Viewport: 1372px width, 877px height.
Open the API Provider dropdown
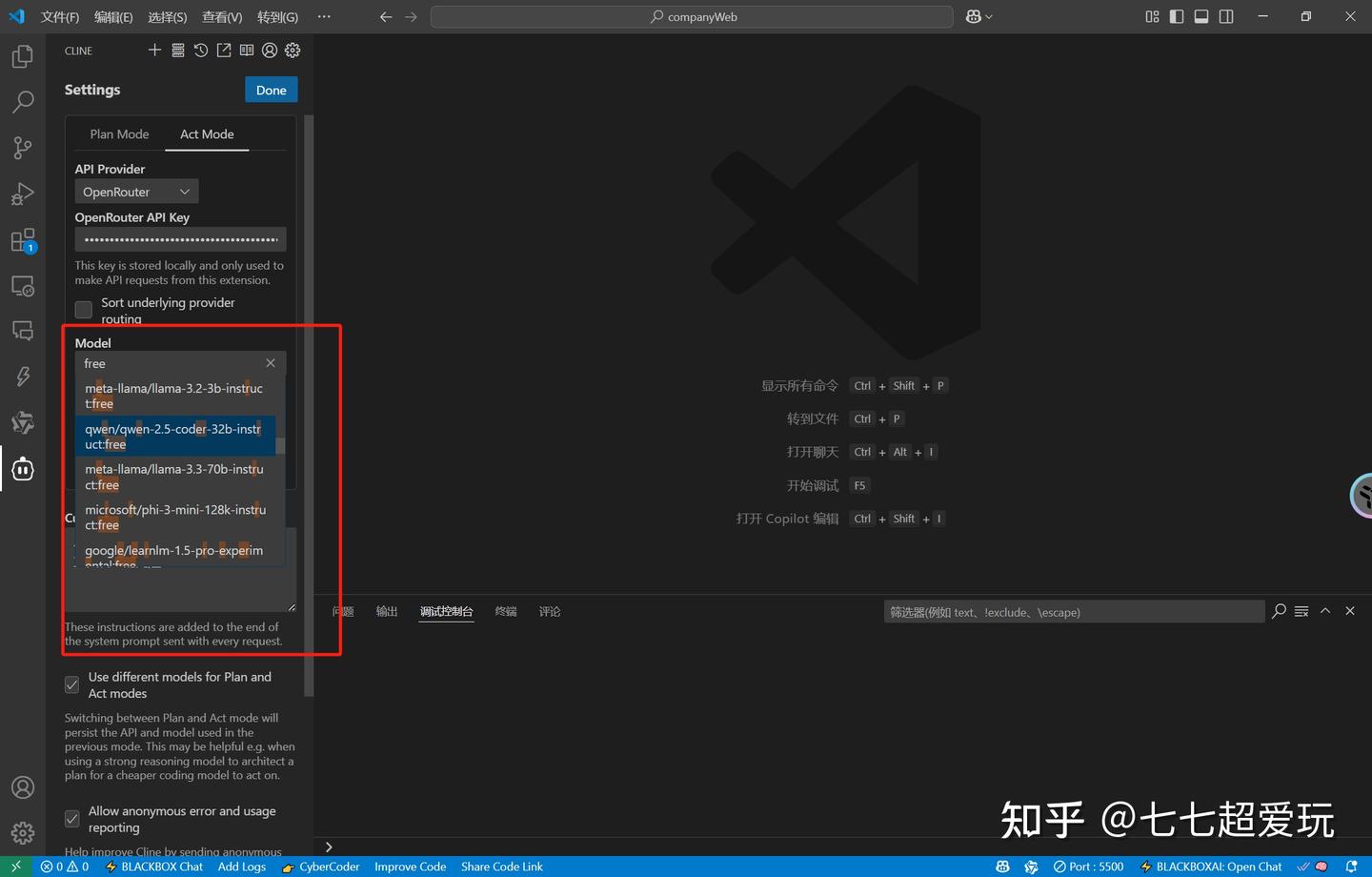coord(135,191)
